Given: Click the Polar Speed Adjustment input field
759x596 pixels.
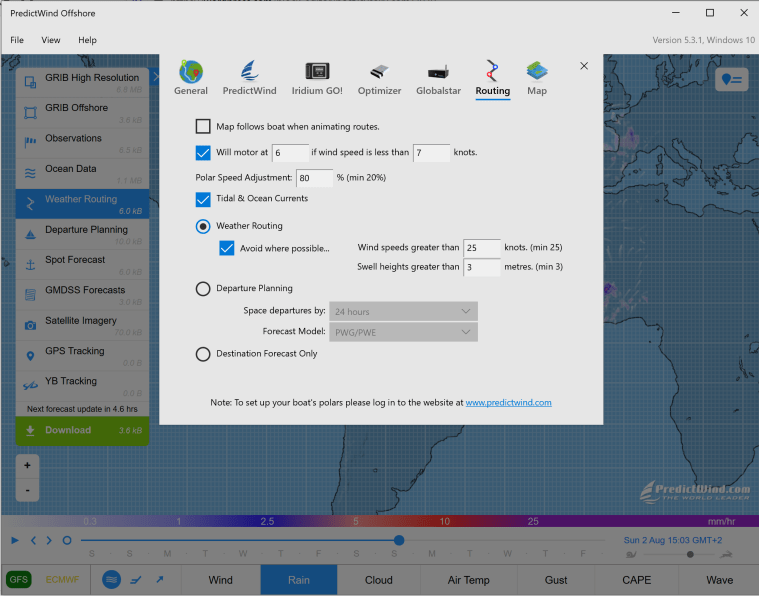Looking at the screenshot, I should pyautogui.click(x=314, y=178).
